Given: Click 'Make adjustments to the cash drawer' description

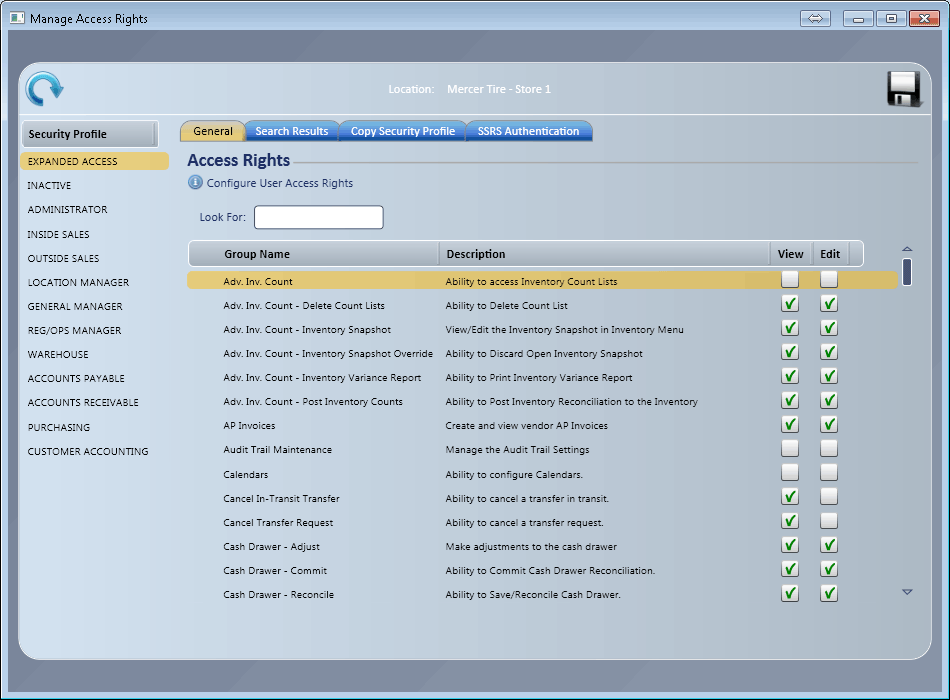Looking at the screenshot, I should tap(531, 547).
